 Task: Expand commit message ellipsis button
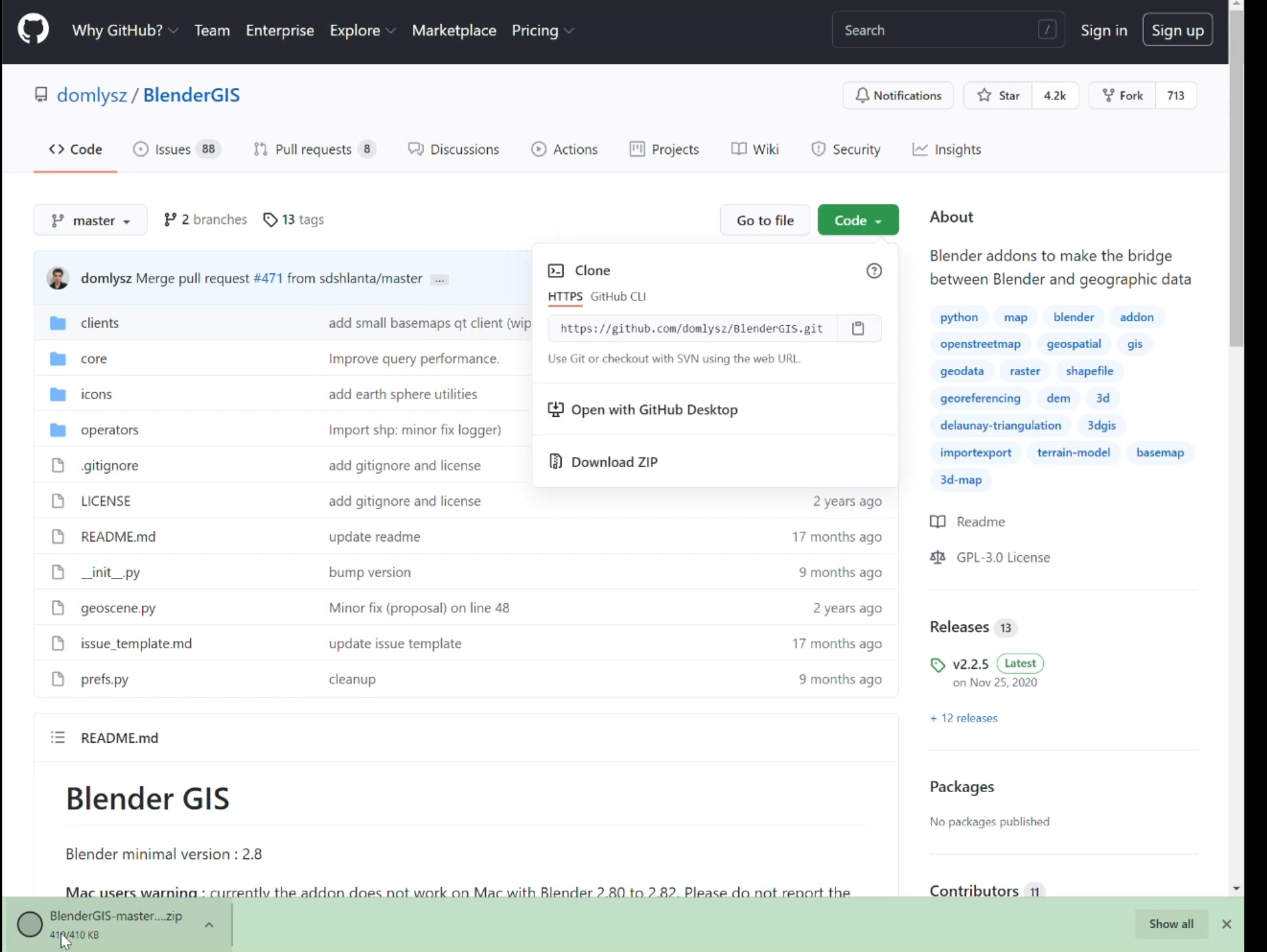coord(439,280)
